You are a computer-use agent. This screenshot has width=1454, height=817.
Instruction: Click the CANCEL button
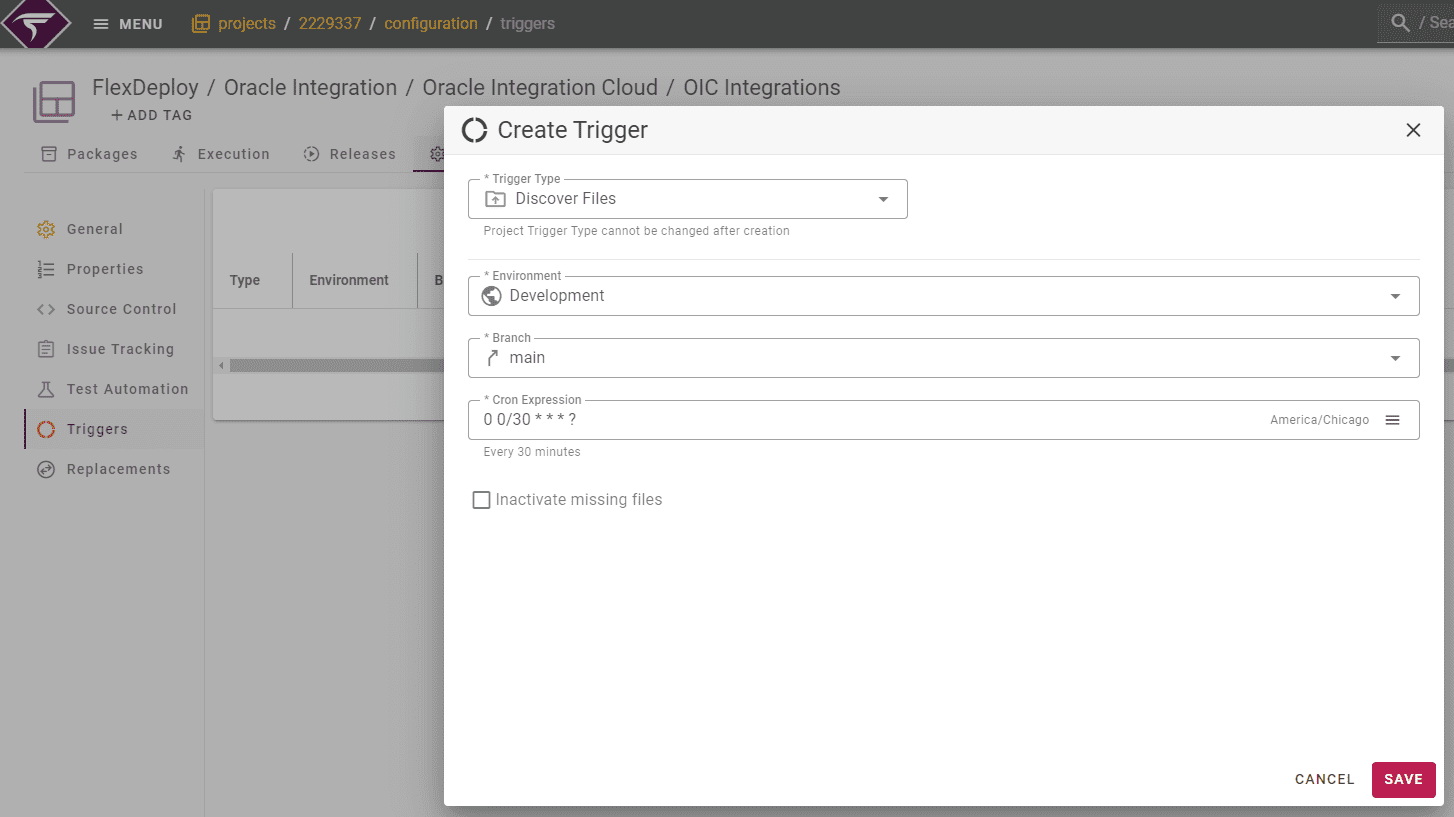coord(1325,780)
